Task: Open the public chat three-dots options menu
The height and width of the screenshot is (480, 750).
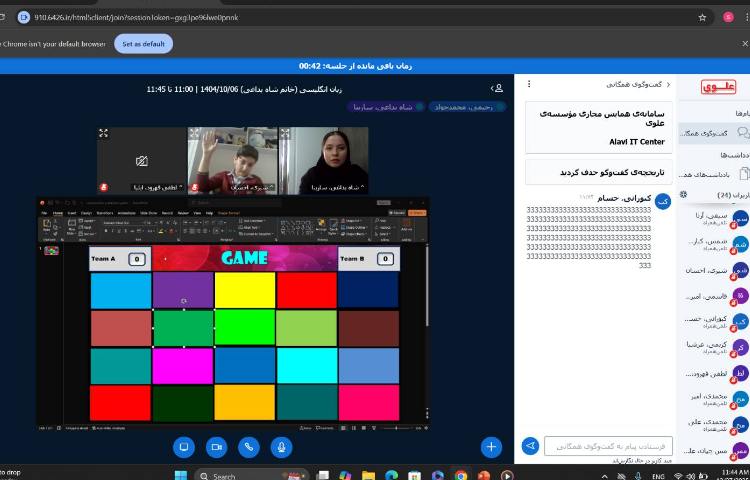Action: coord(529,85)
